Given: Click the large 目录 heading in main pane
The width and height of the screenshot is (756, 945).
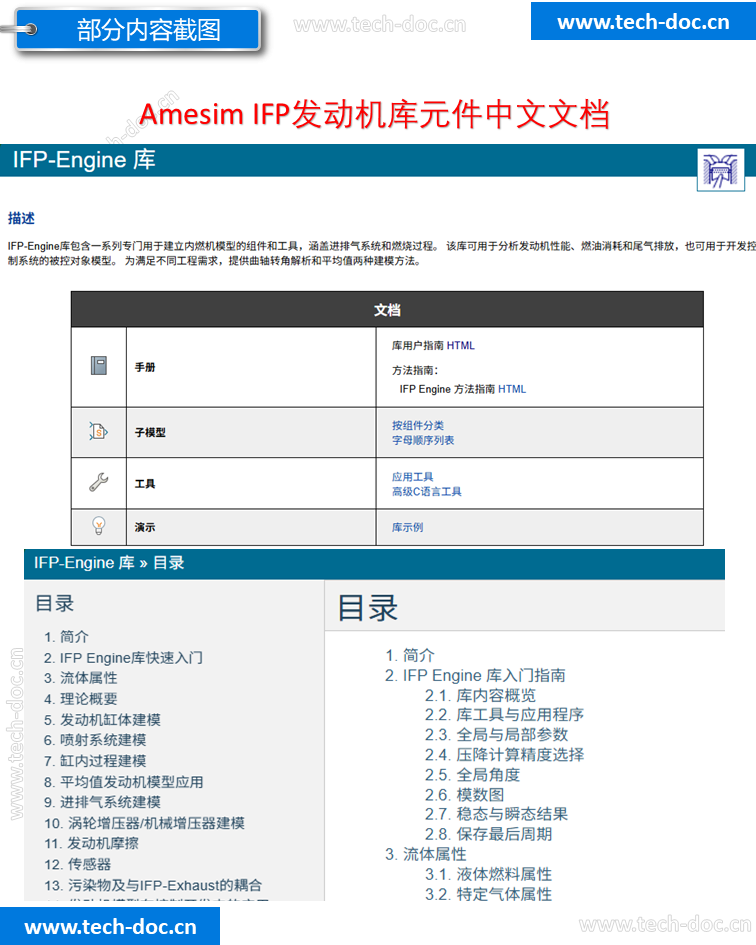Looking at the screenshot, I should tap(367, 608).
